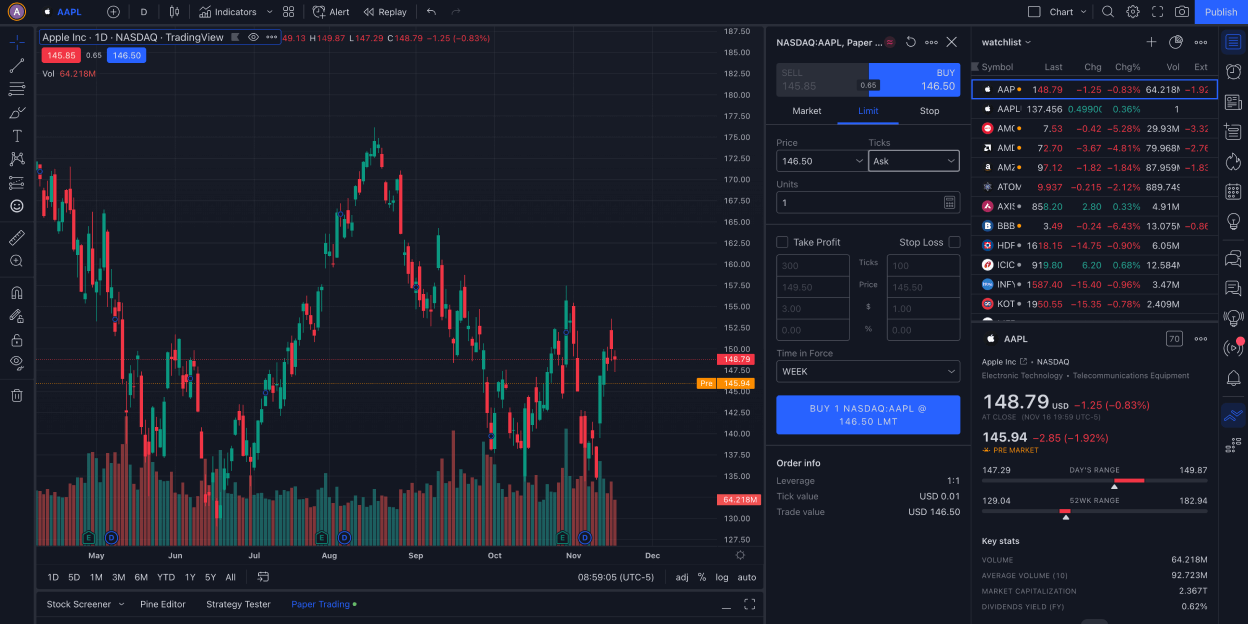
Task: Open the Ticks Ask dropdown
Action: coord(913,161)
